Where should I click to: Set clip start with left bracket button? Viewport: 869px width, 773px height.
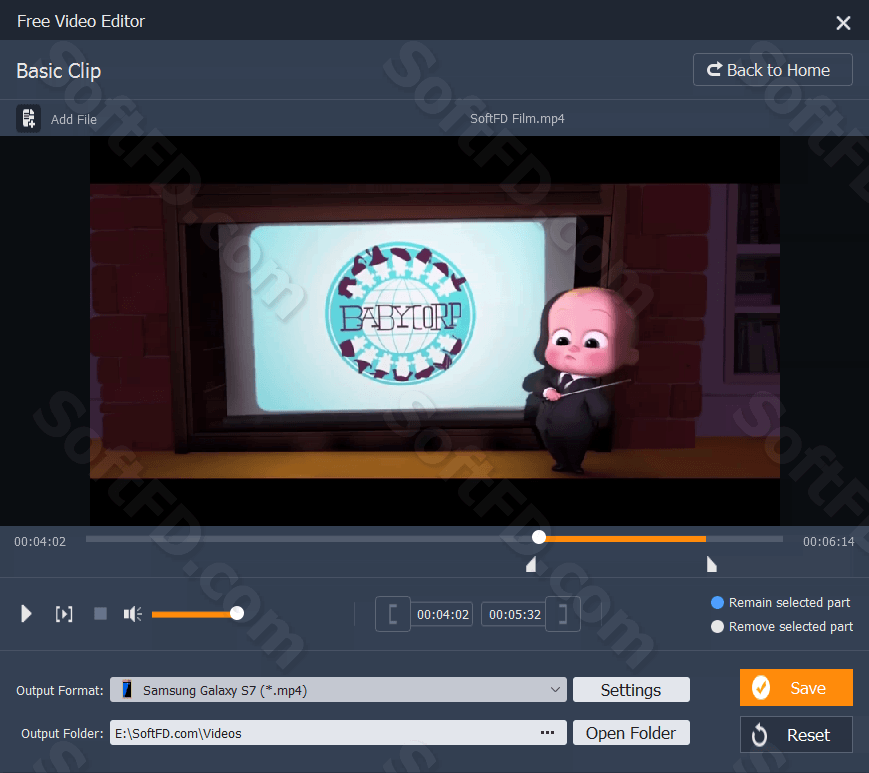393,614
